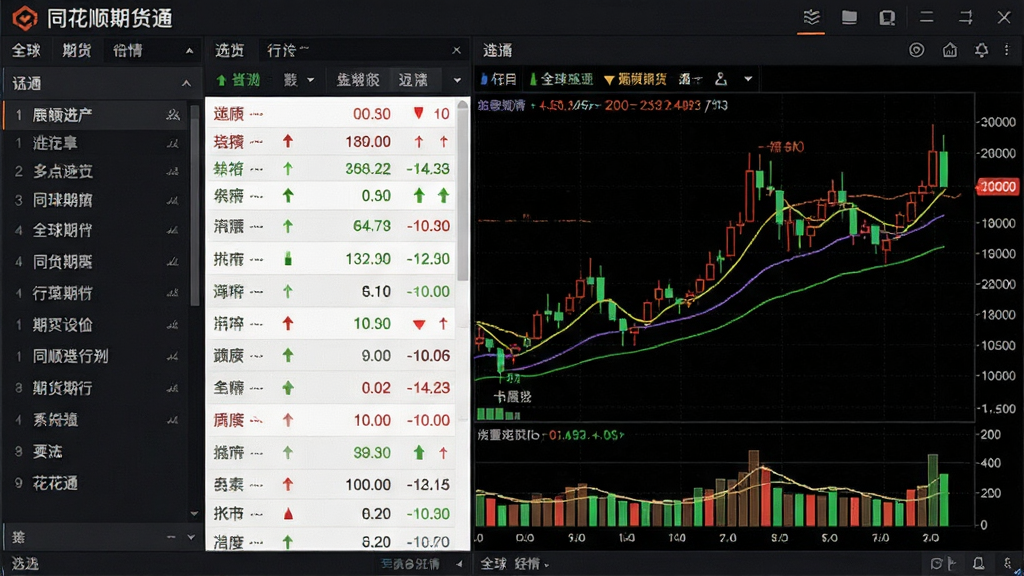Expand the chevron in the bottom-left 接 row

point(191,537)
